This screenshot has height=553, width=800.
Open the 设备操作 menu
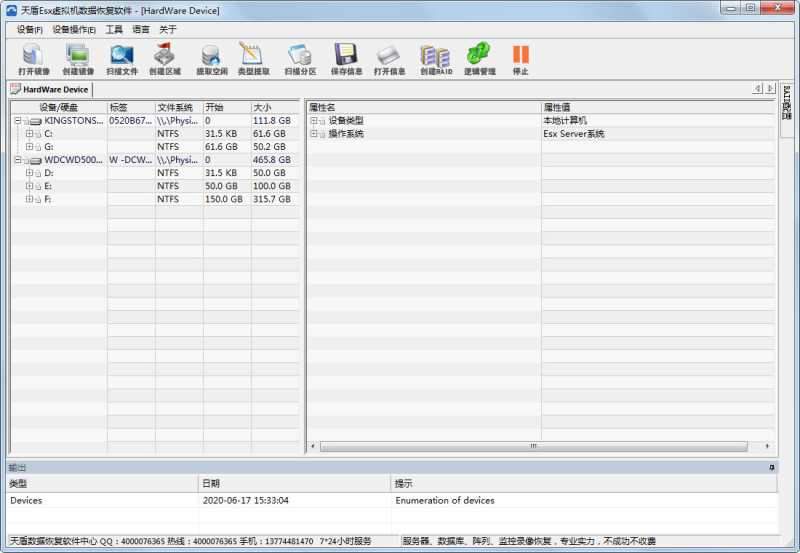pyautogui.click(x=74, y=29)
